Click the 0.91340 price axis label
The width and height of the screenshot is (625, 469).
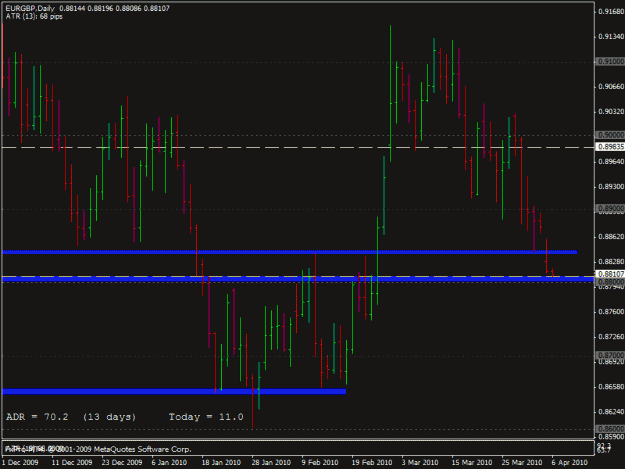coord(611,37)
